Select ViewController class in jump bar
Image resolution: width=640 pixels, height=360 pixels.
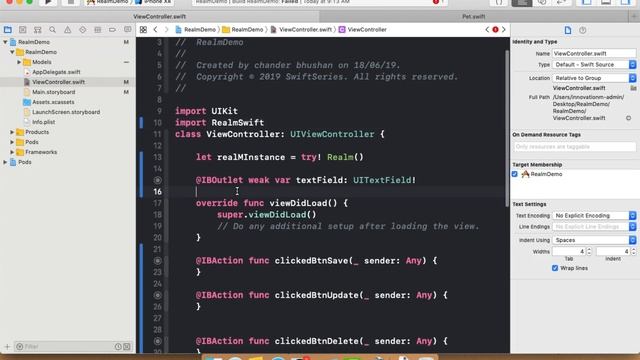(362, 29)
